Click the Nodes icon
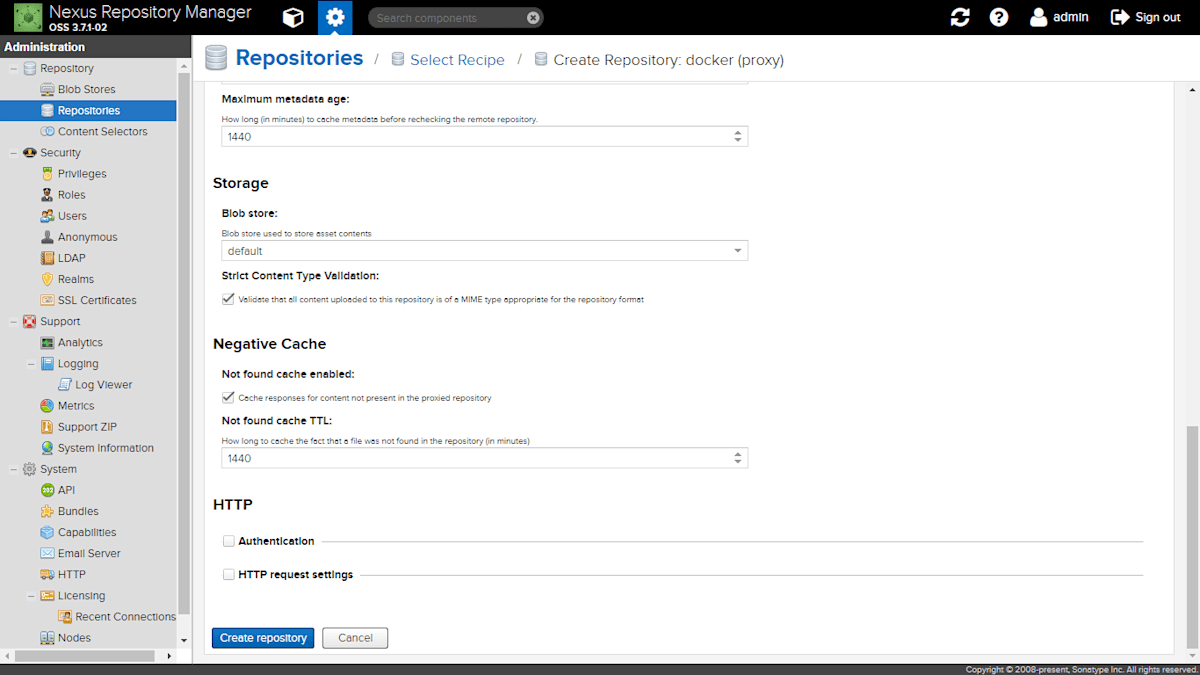1200x675 pixels. point(47,638)
